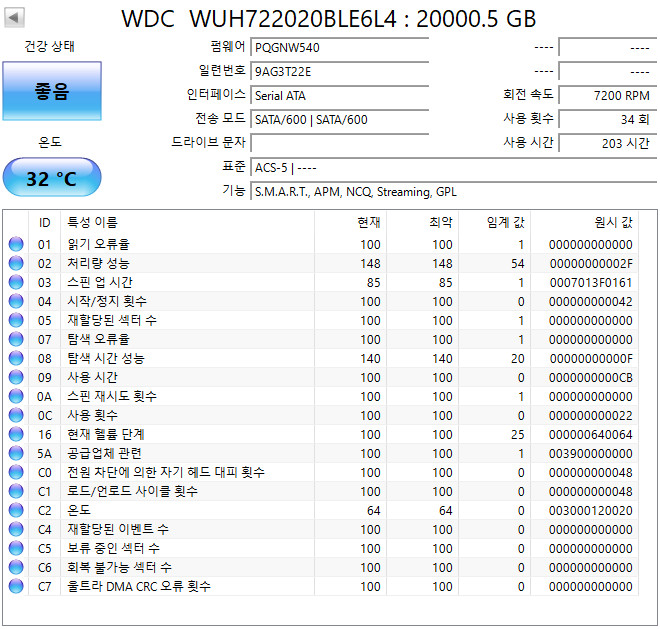Select the 전송 모드 label
This screenshot has height=629, width=660.
[x=220, y=118]
